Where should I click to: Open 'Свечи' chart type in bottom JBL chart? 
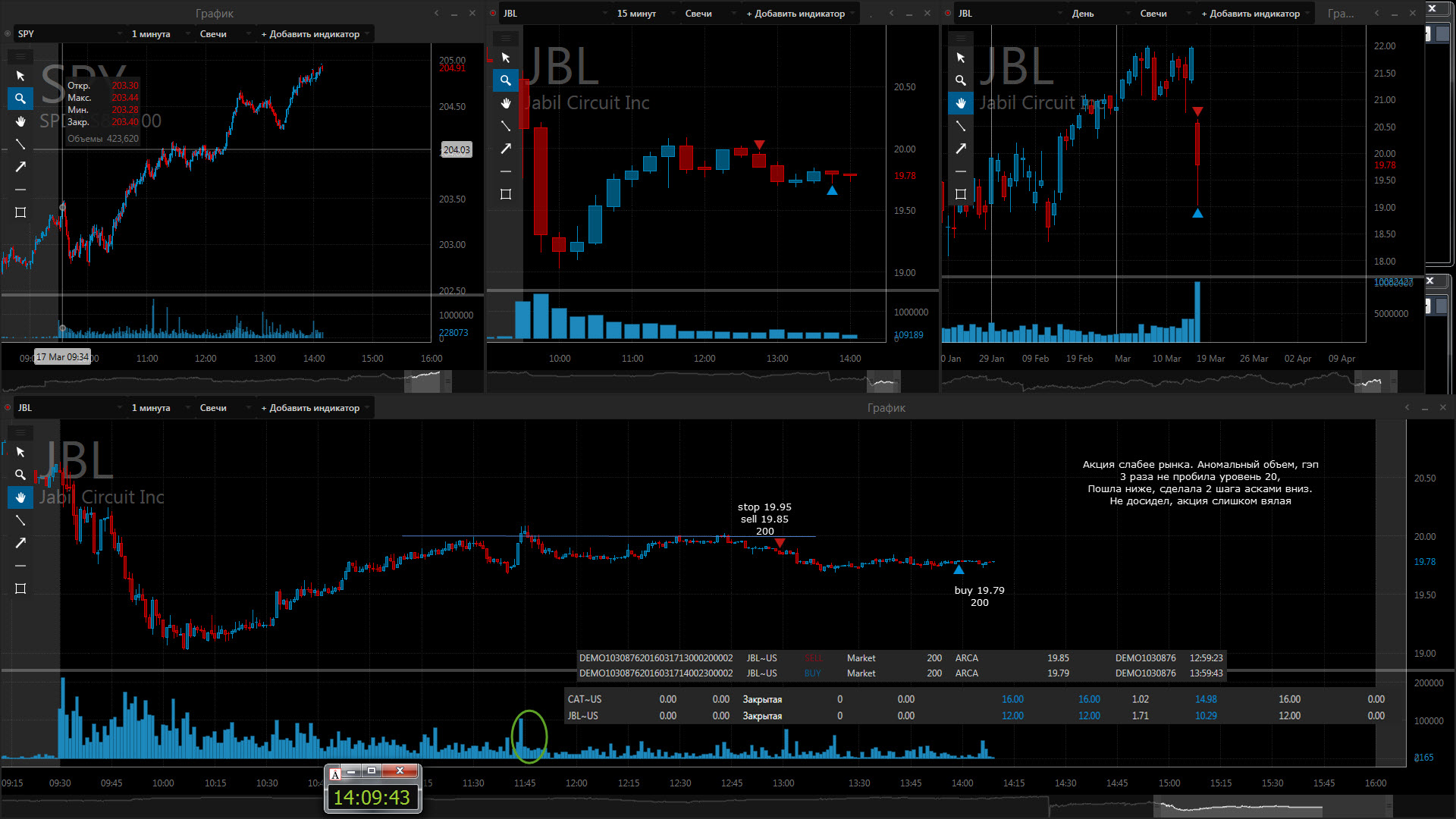coord(224,407)
